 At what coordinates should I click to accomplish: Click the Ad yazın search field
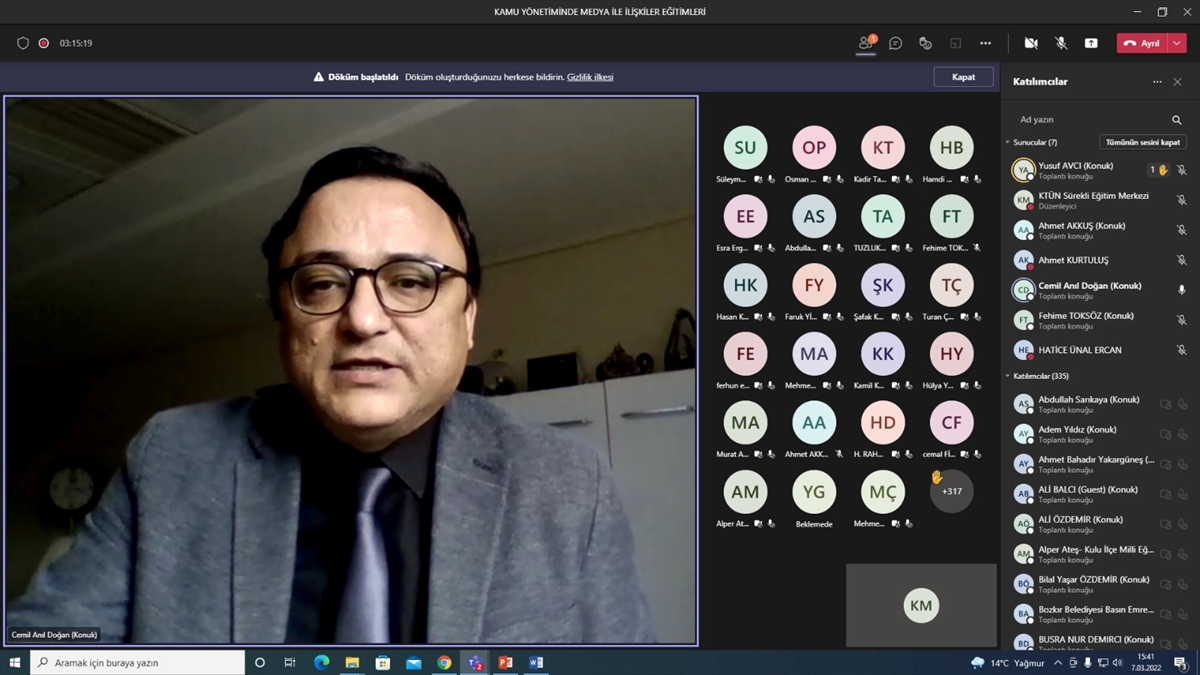[x=1090, y=120]
